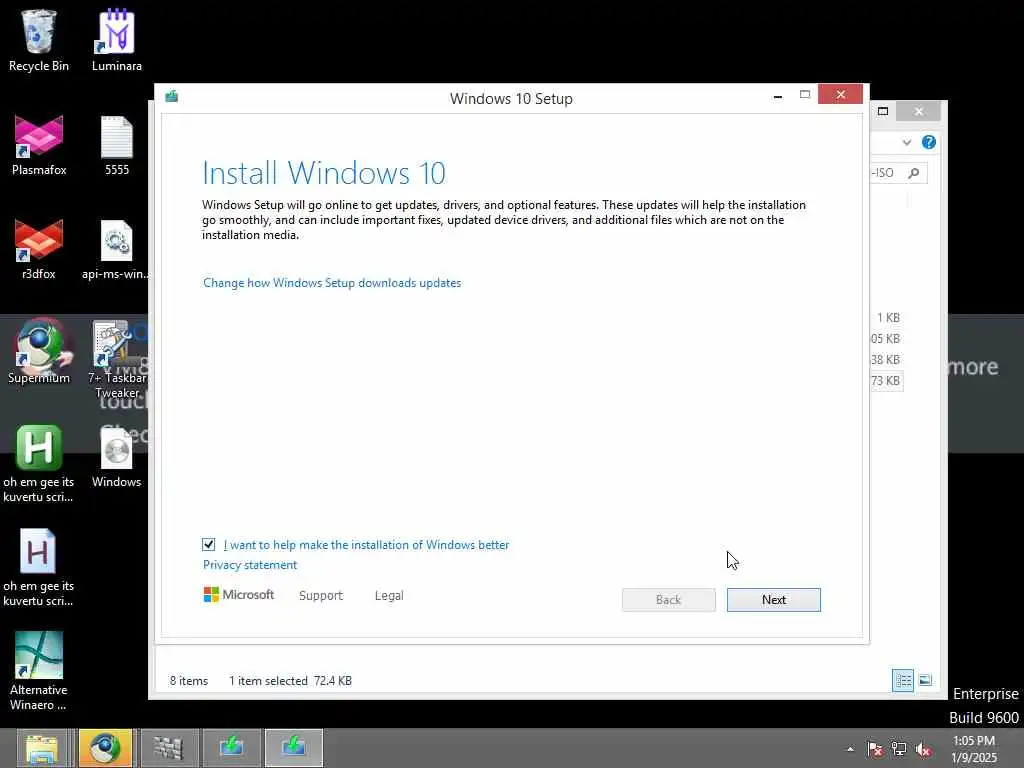Open File Explorer from the taskbar
This screenshot has width=1024, height=768.
[x=42, y=748]
